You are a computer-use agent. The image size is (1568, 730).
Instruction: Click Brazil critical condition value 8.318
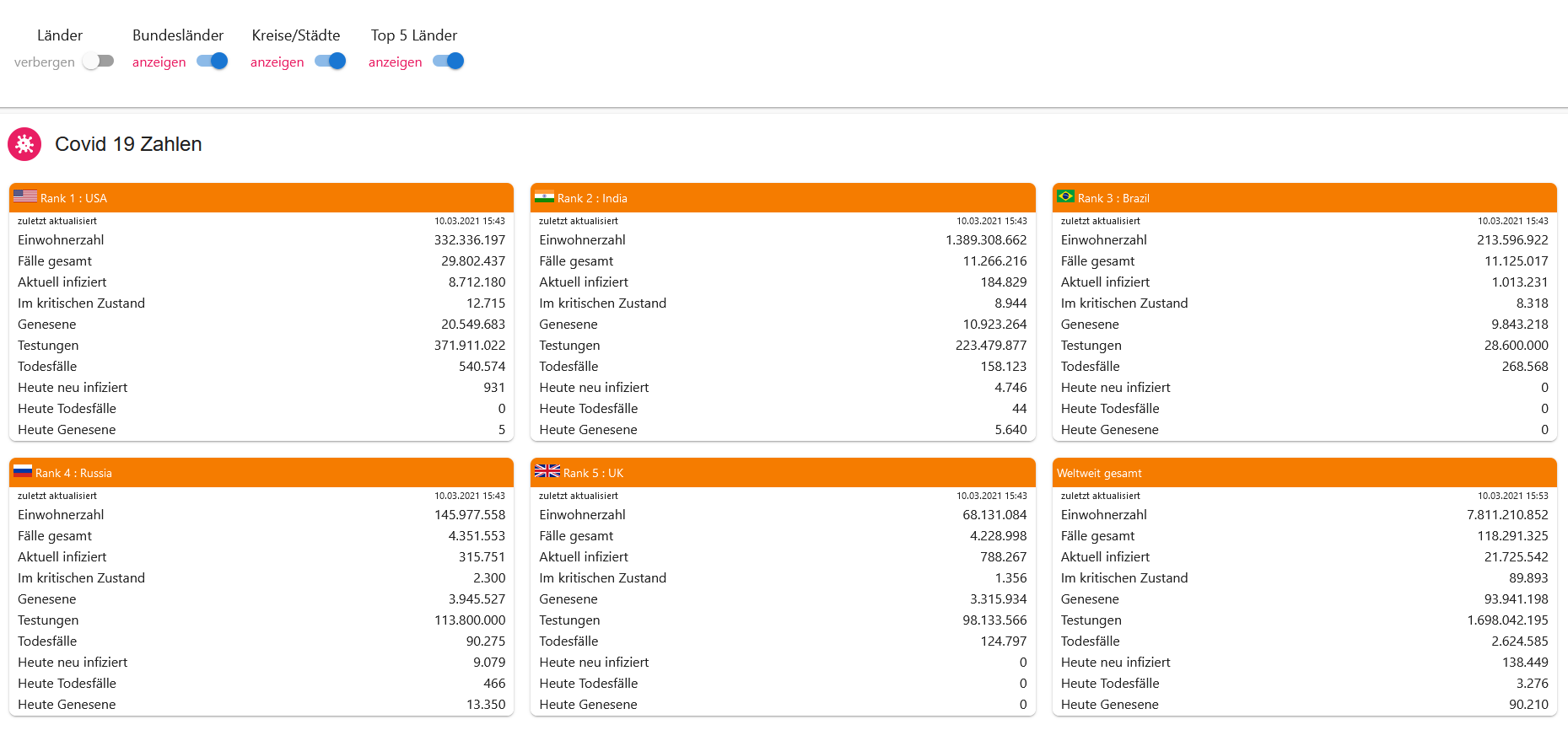point(1532,303)
